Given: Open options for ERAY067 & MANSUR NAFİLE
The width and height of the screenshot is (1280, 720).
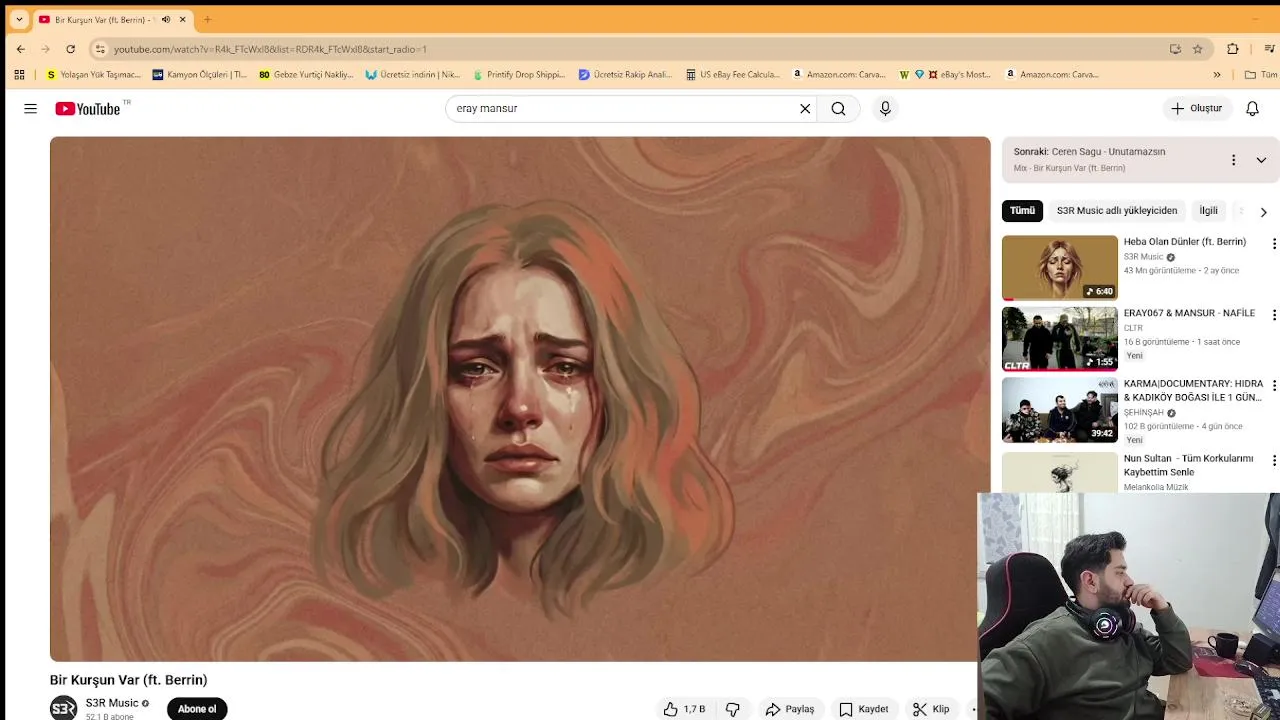Looking at the screenshot, I should tap(1273, 315).
